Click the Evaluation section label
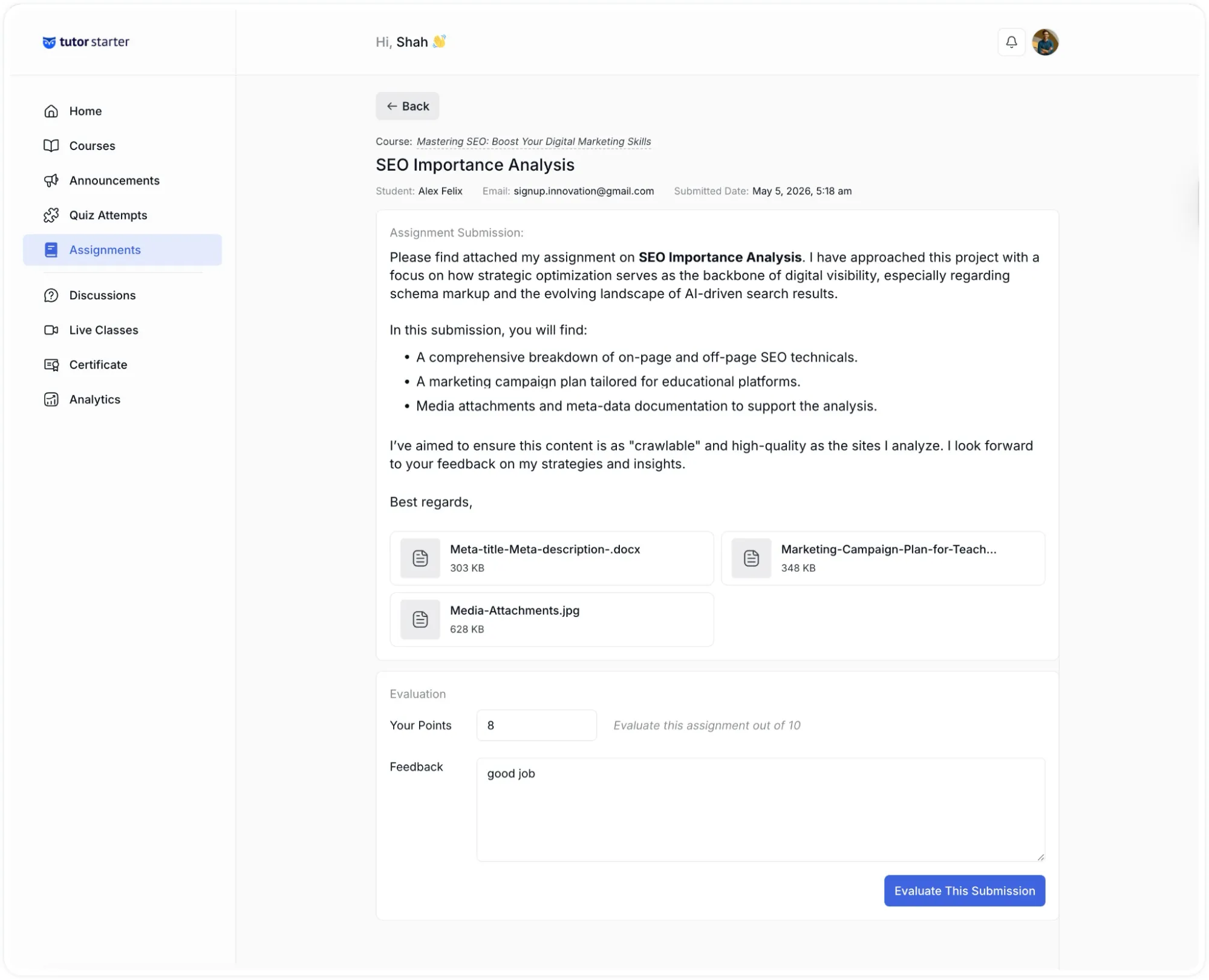 pos(417,694)
